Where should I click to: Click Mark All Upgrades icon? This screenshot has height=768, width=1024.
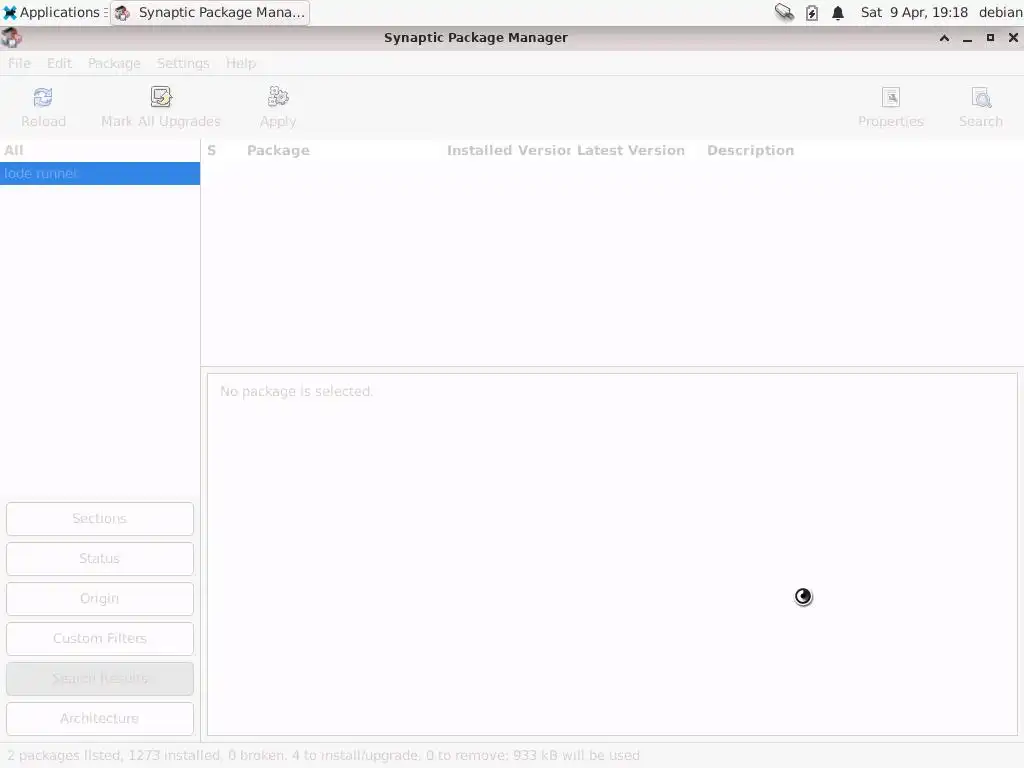pyautogui.click(x=161, y=97)
